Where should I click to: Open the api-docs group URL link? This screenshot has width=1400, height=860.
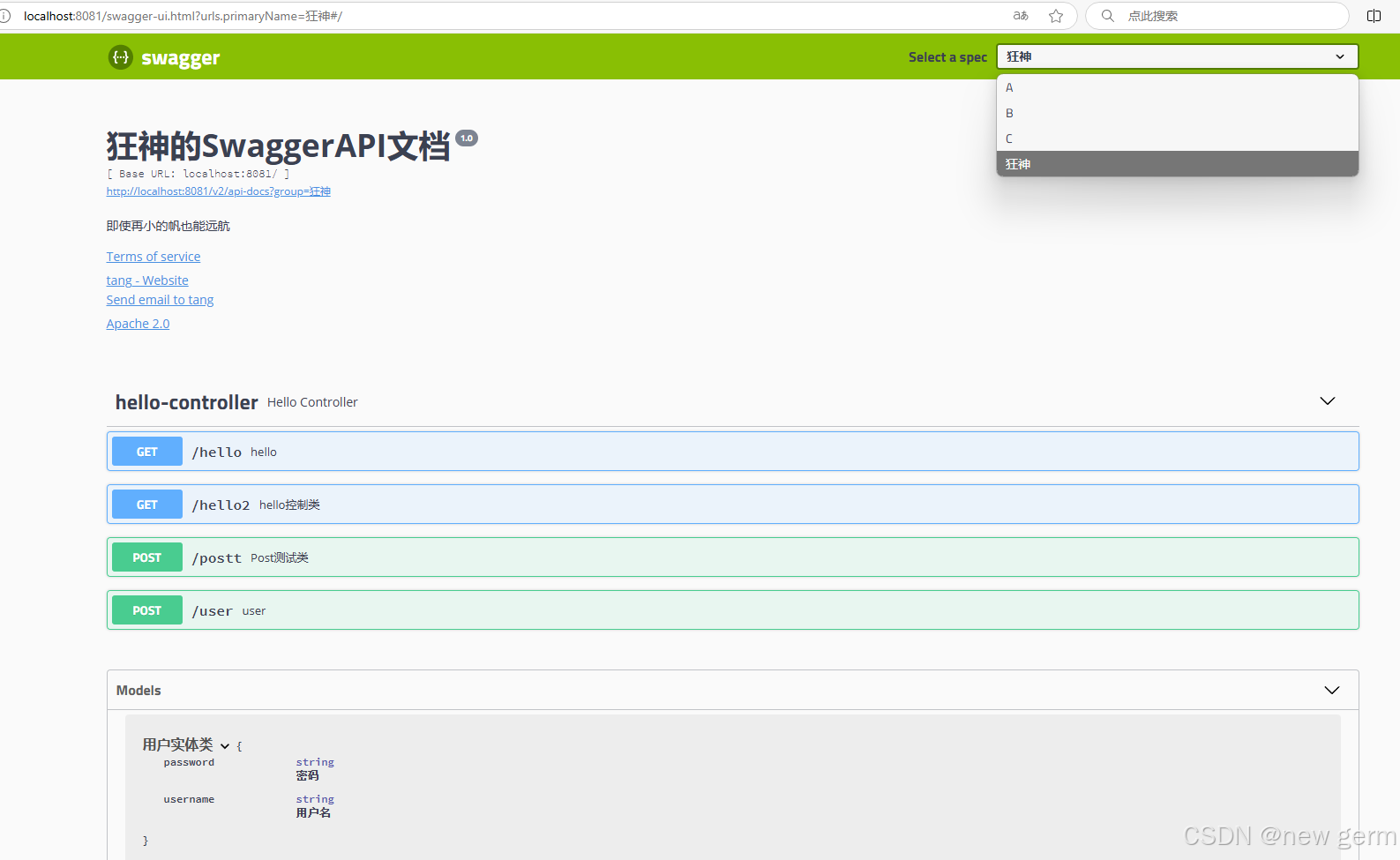219,191
